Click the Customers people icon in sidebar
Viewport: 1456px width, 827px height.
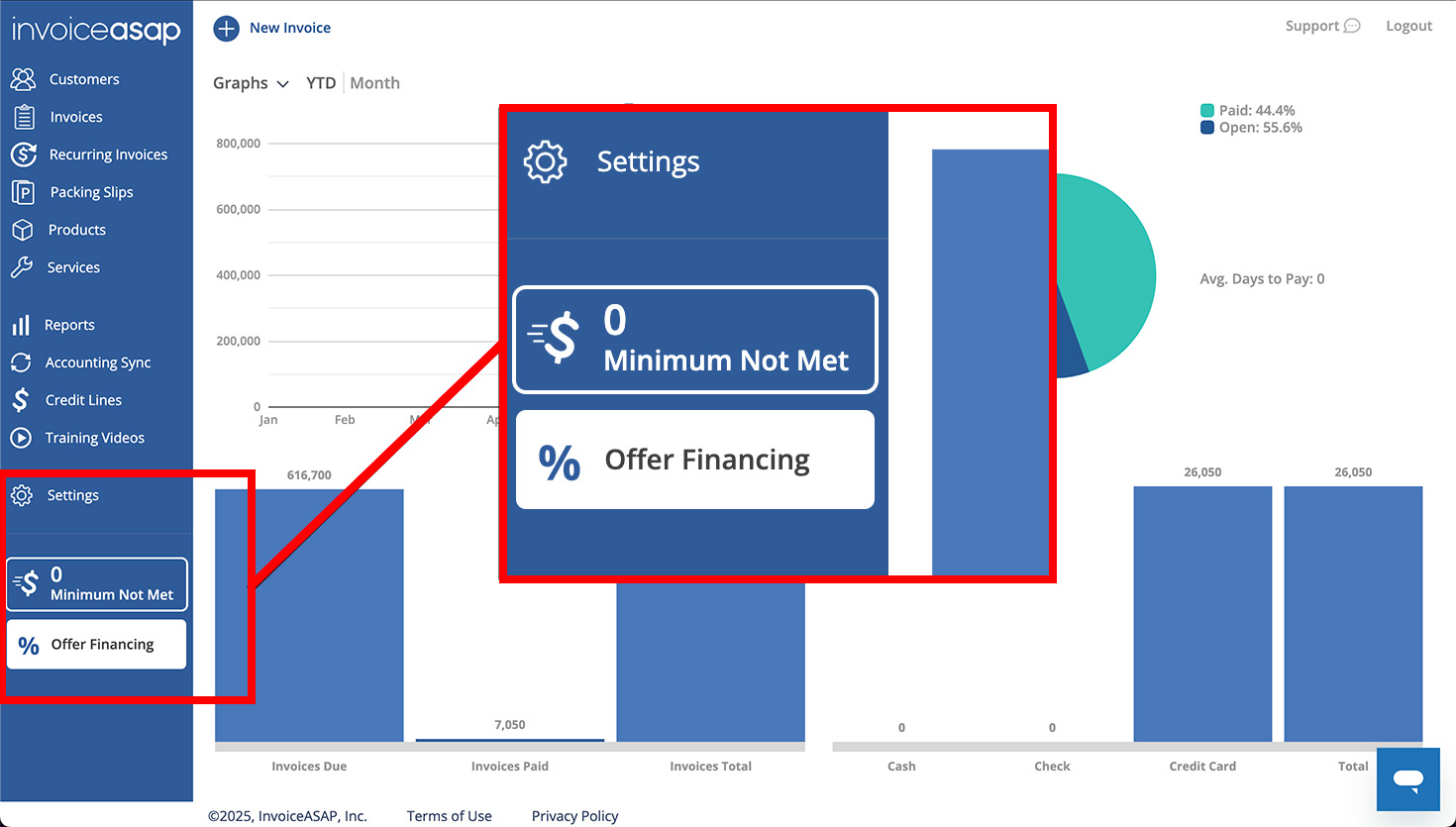click(23, 79)
